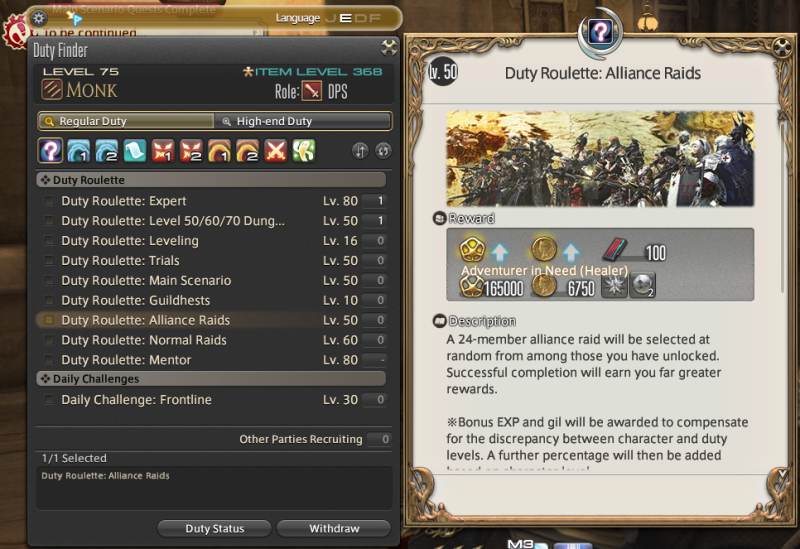Select the Gold Saucer category icon

(x=304, y=151)
